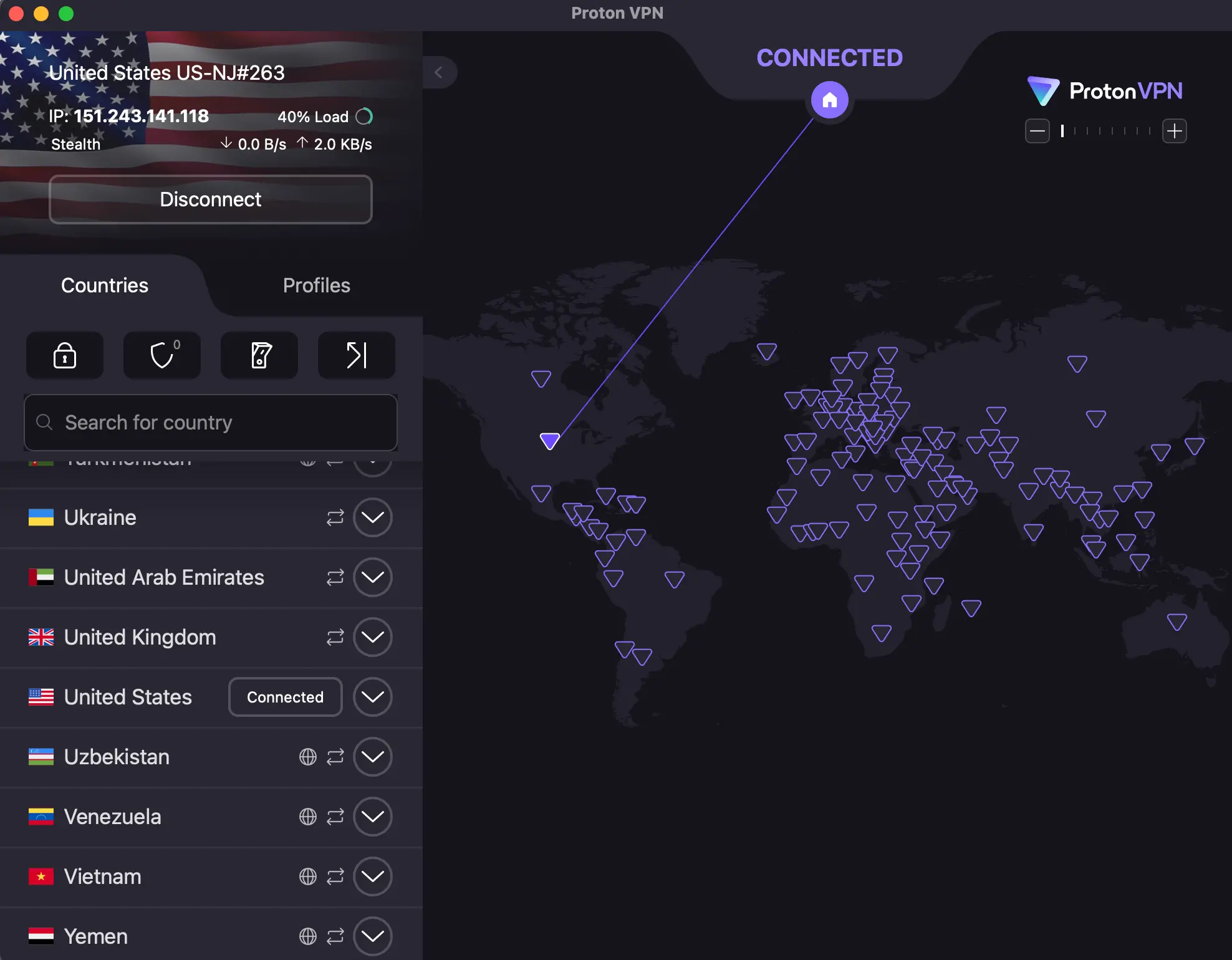Zoom in the map using the plus control

pyautogui.click(x=1175, y=131)
